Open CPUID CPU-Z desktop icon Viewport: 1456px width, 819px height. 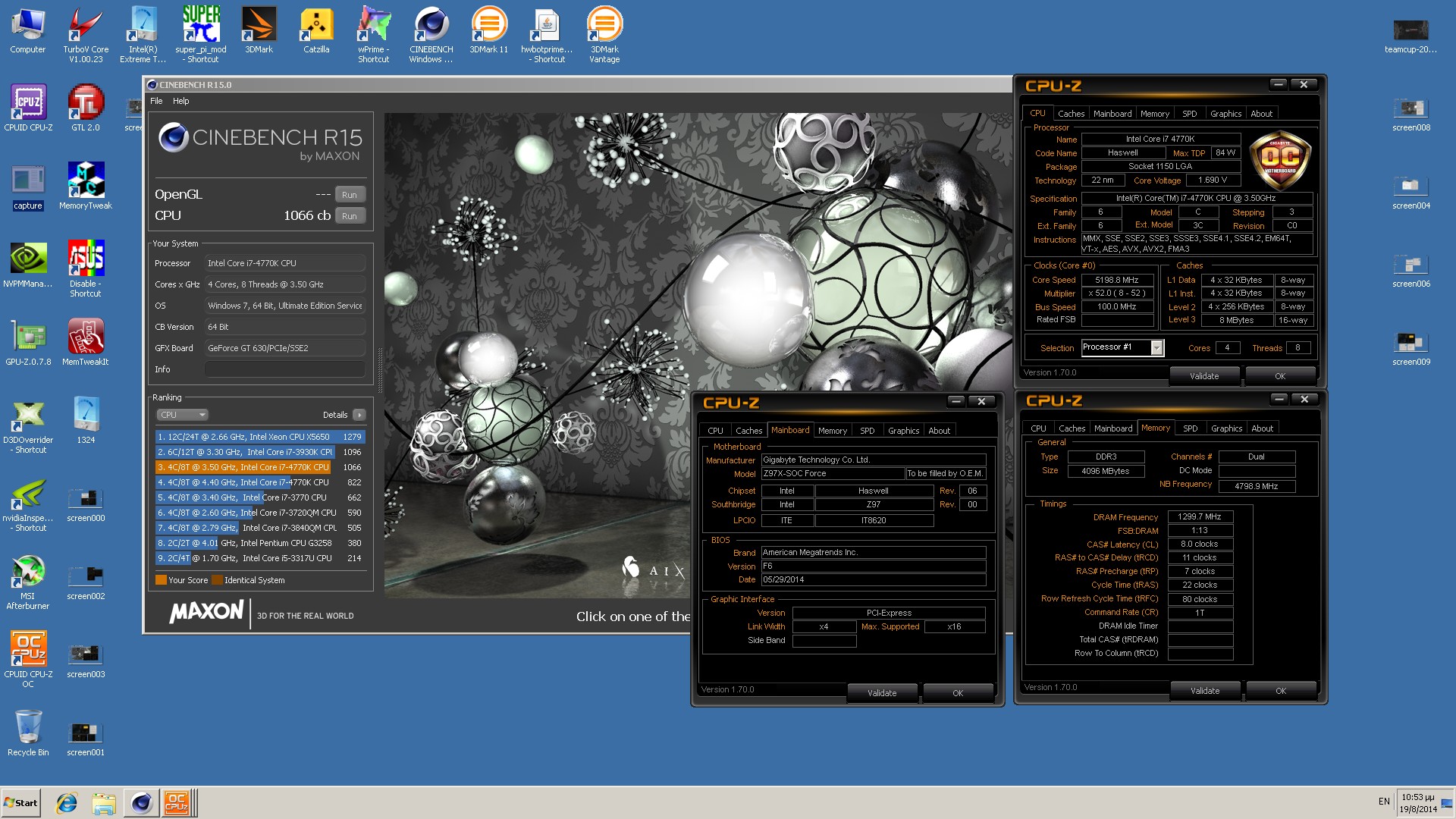(x=28, y=108)
